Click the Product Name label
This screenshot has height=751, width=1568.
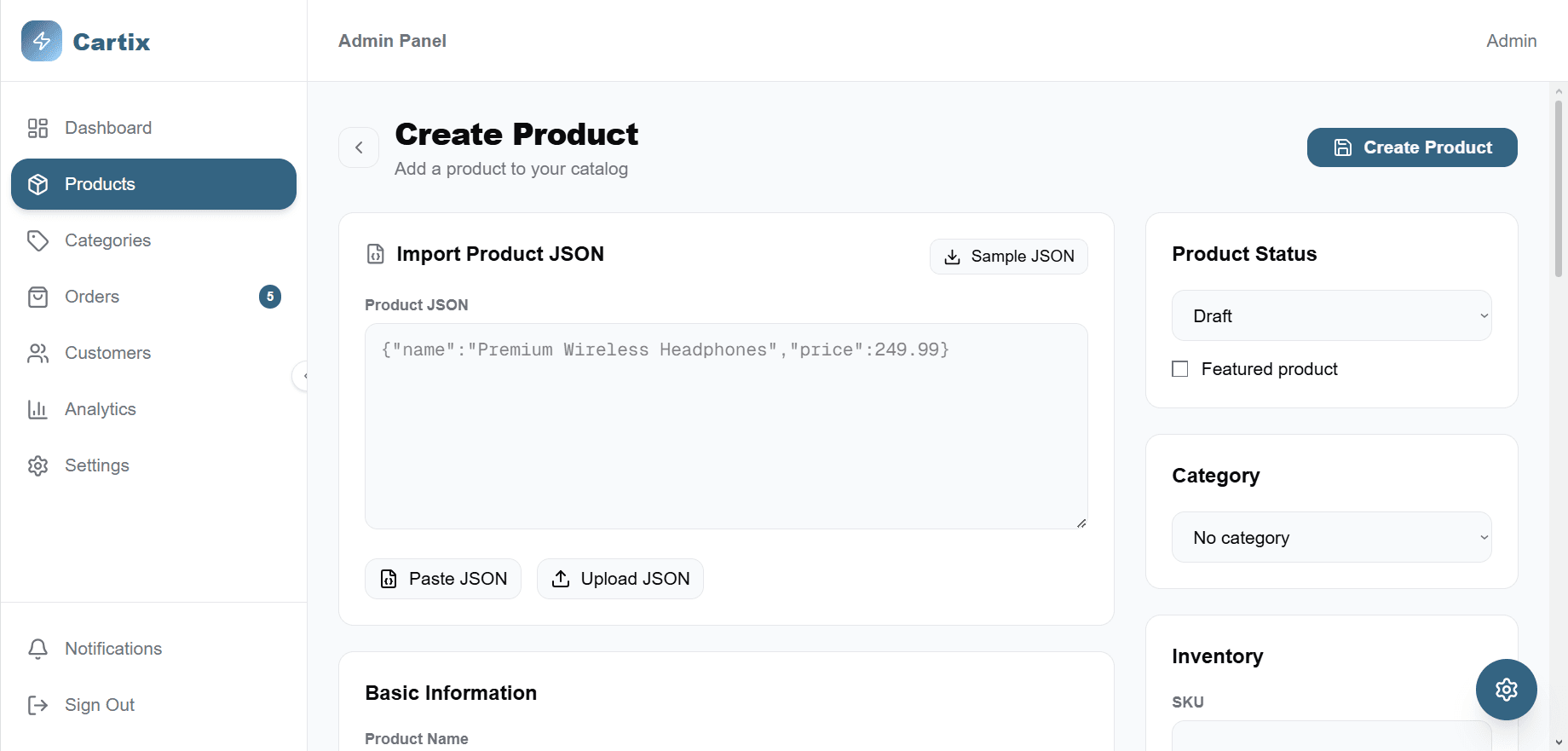pyautogui.click(x=417, y=739)
